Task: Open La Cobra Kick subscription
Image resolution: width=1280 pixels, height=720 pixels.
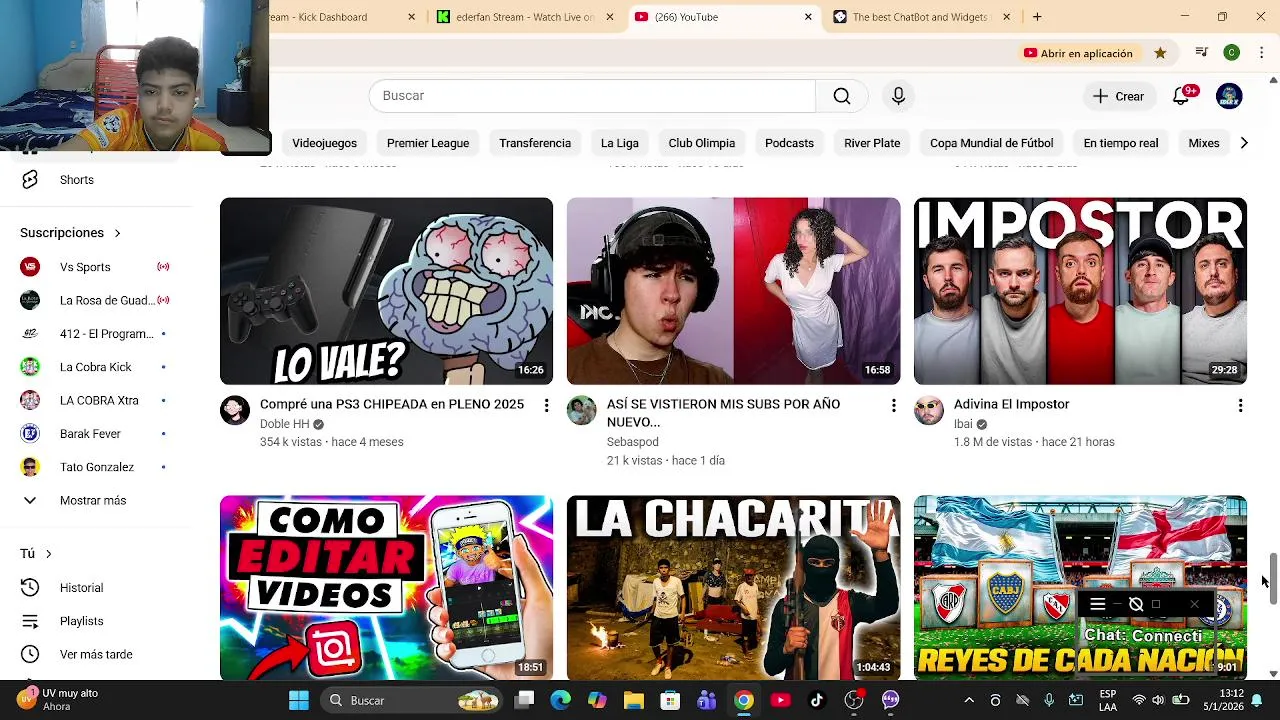Action: pos(96,367)
